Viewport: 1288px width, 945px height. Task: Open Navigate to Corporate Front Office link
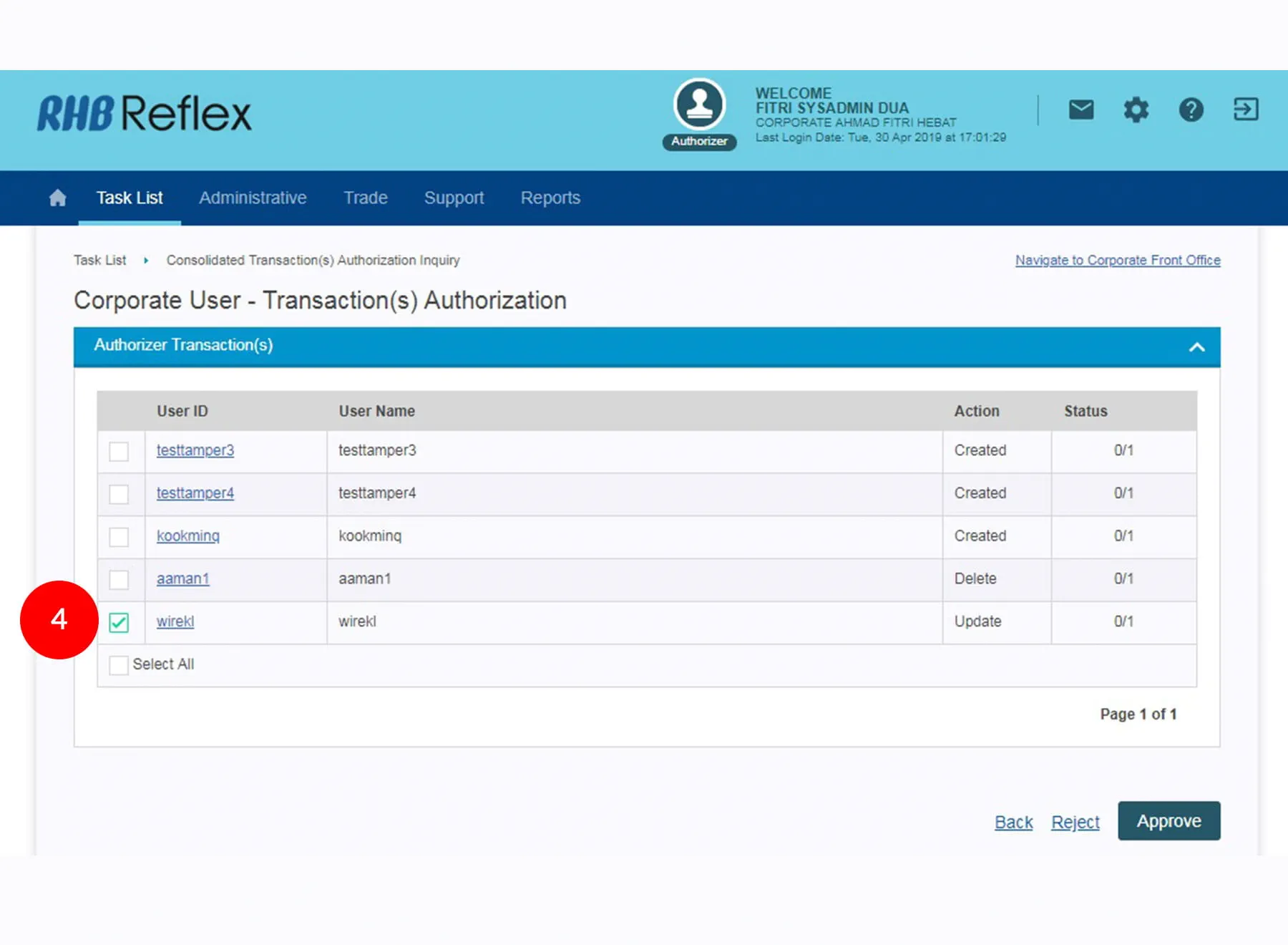point(1117,260)
